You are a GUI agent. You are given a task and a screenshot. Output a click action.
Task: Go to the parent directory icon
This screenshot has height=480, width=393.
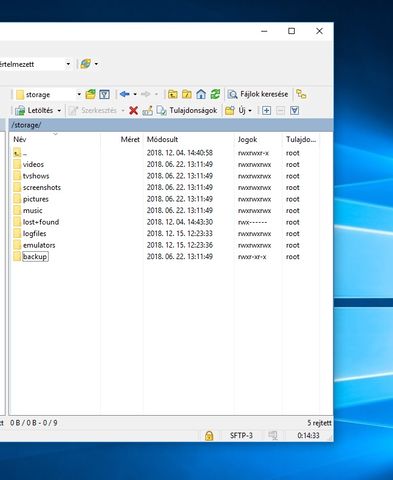pos(172,94)
